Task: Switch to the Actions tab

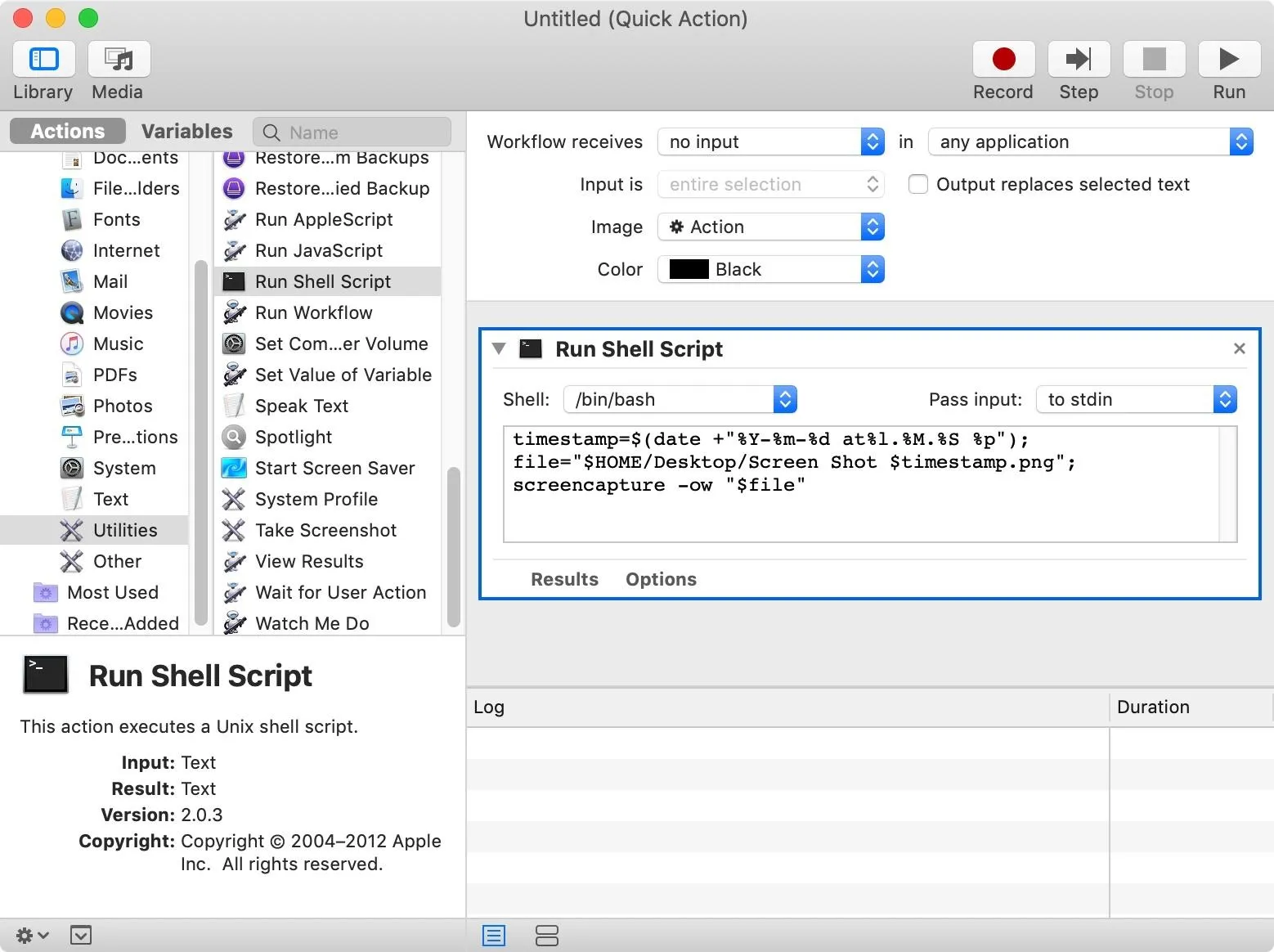Action: [68, 131]
